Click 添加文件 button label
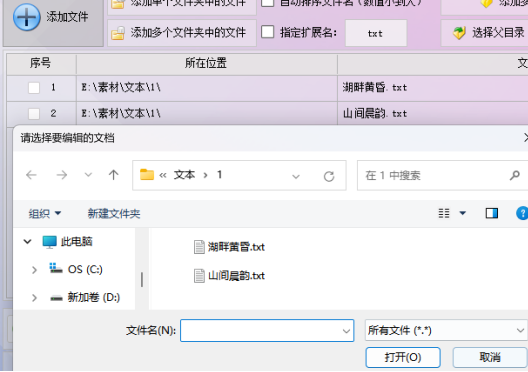 pyautogui.click(x=67, y=17)
